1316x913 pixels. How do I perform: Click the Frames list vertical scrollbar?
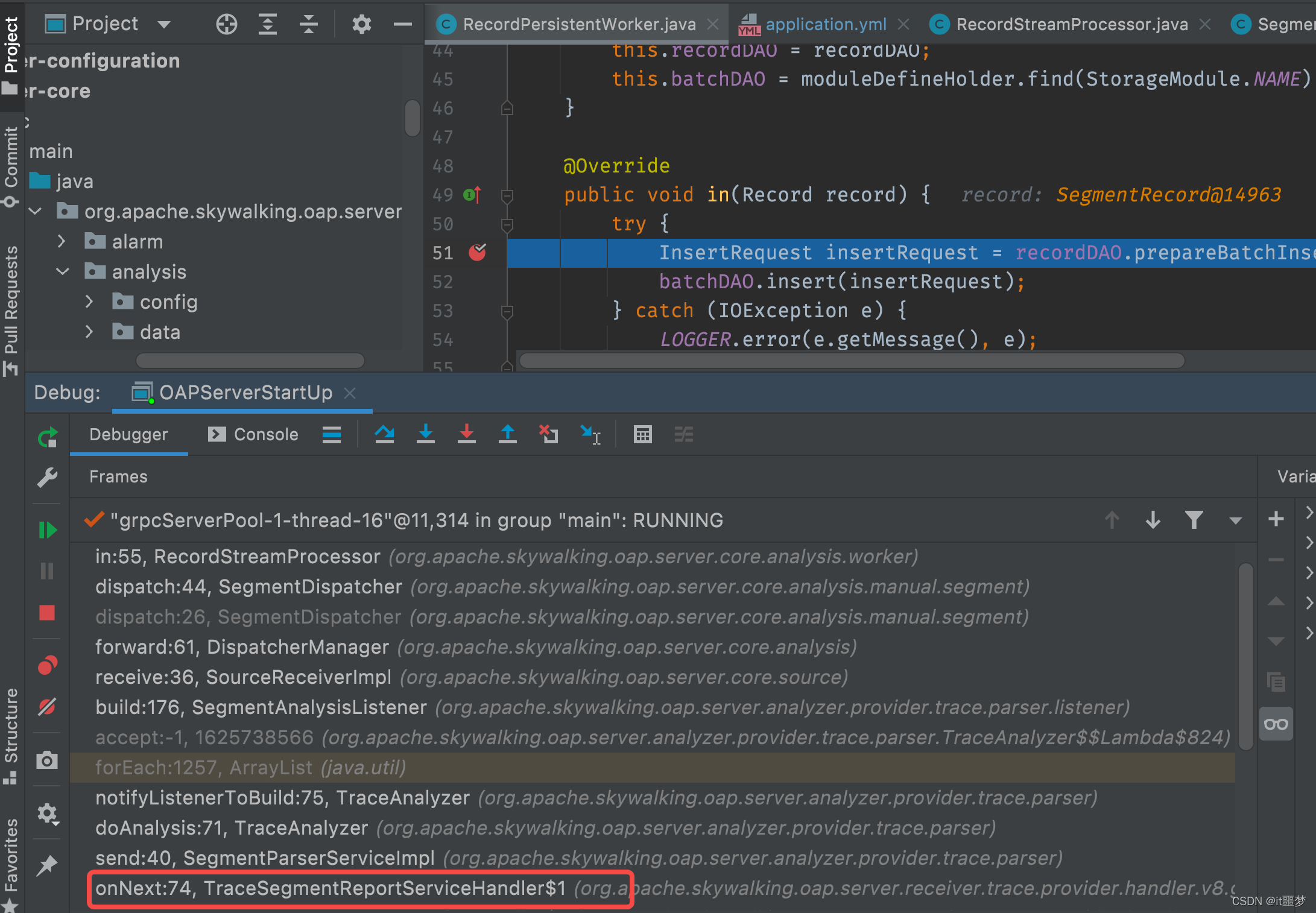click(x=1246, y=656)
